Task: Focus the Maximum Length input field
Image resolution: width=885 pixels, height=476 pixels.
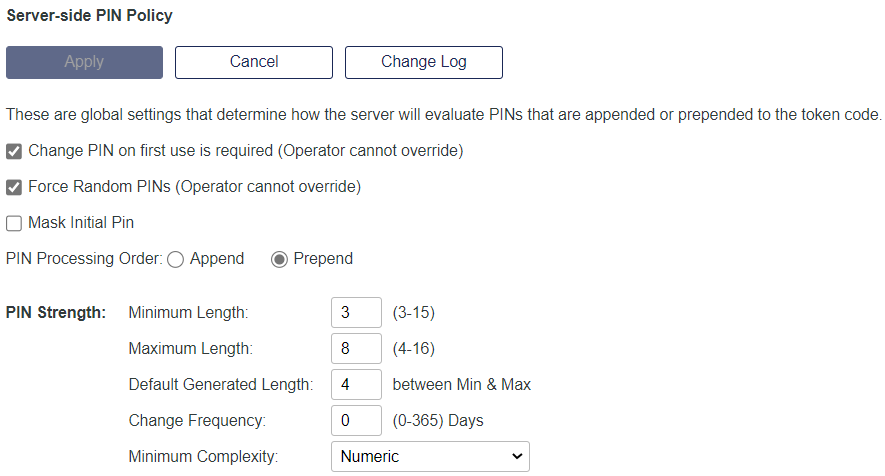Action: click(x=356, y=349)
